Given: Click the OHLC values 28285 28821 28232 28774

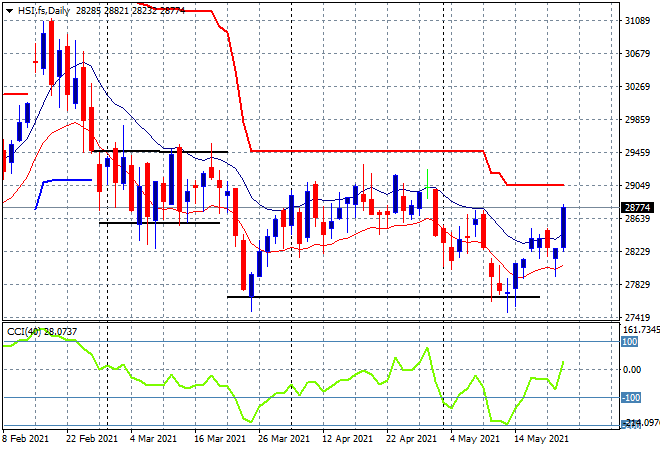Looking at the screenshot, I should coord(130,11).
